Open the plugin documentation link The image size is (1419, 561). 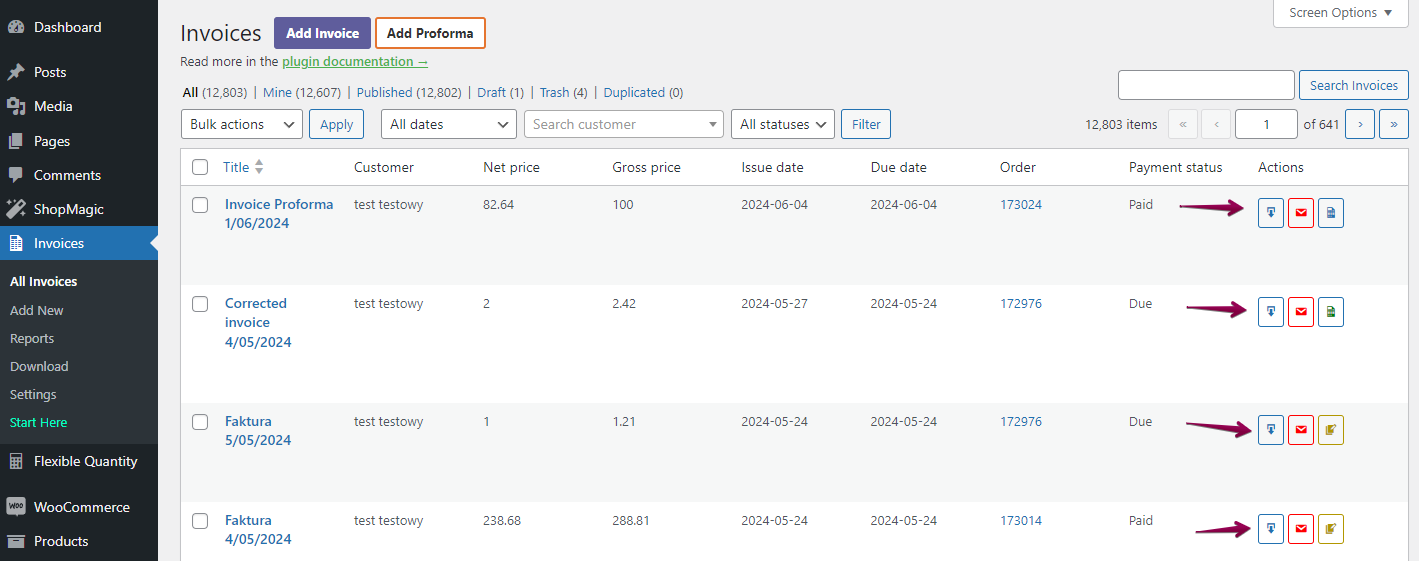(354, 61)
